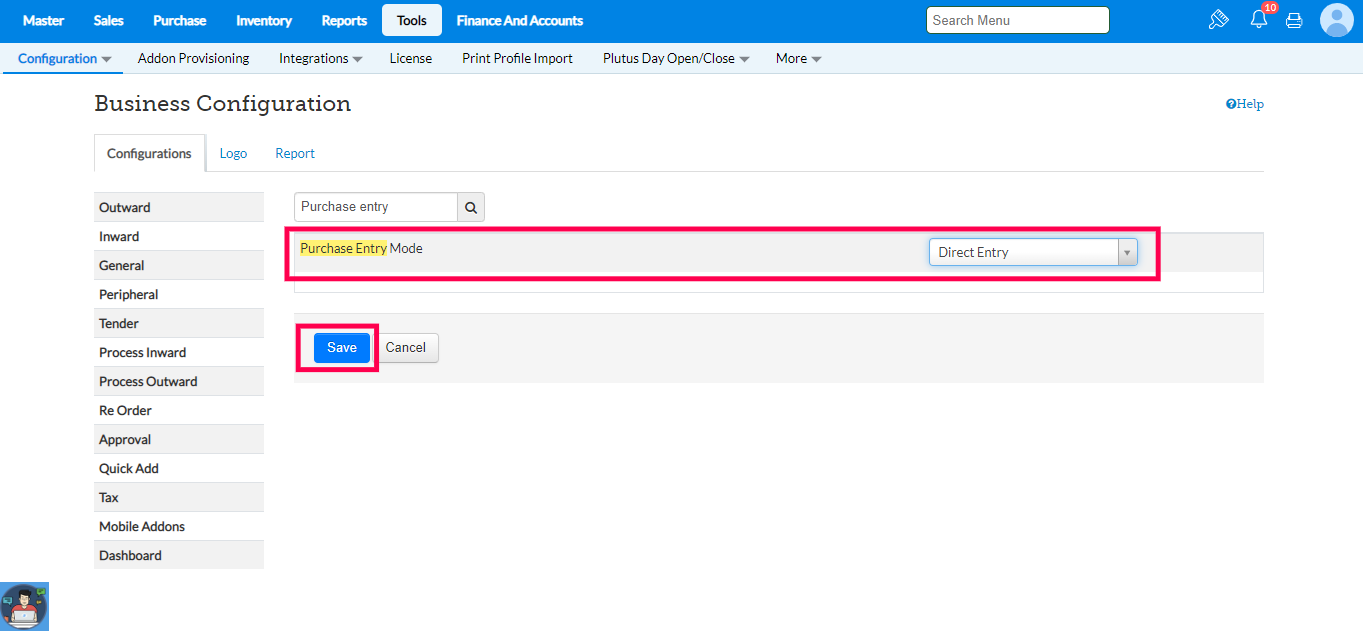Switch to the Report tab
This screenshot has height=631, width=1363.
coord(295,153)
